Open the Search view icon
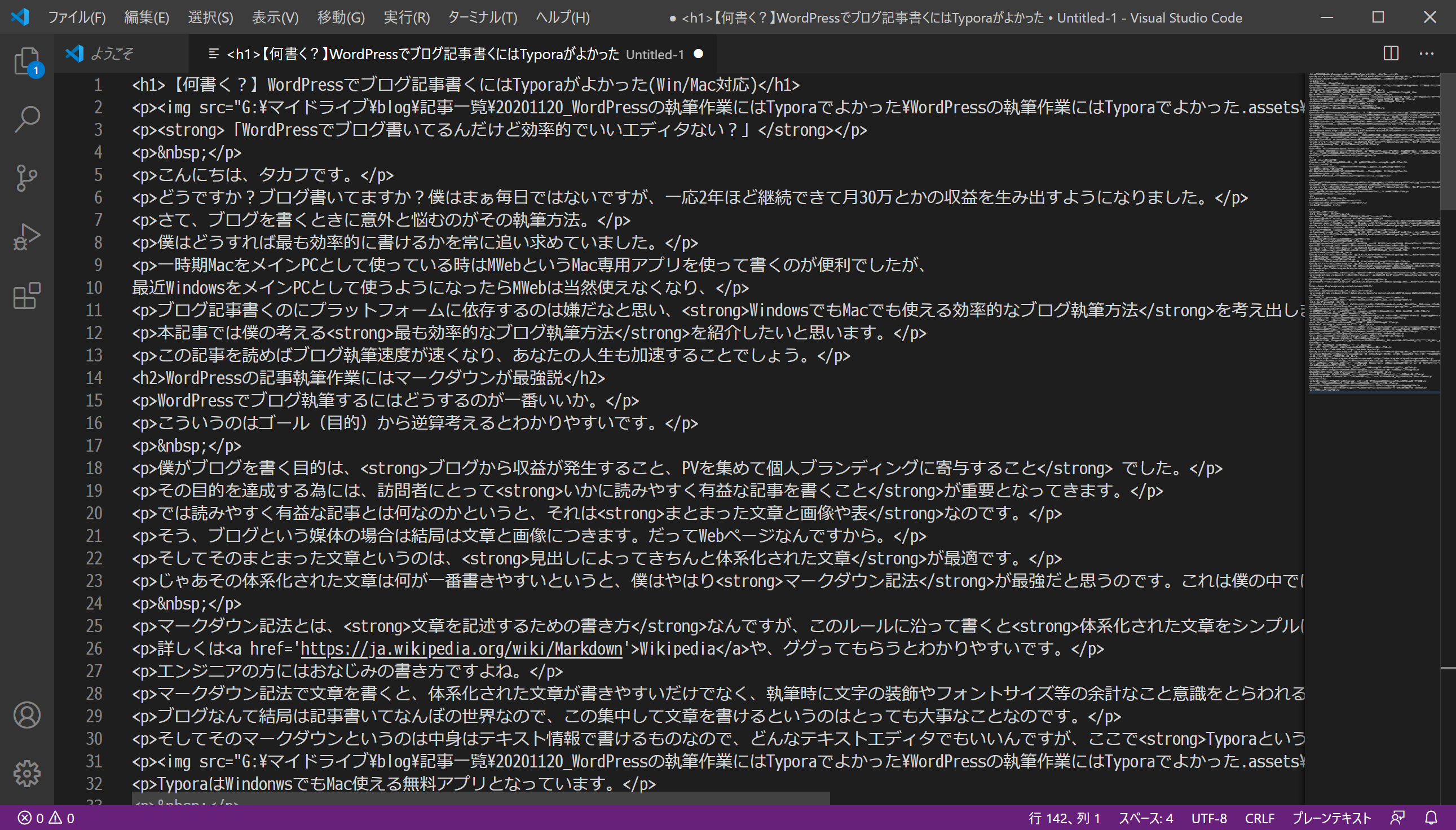The image size is (1456, 830). tap(27, 120)
